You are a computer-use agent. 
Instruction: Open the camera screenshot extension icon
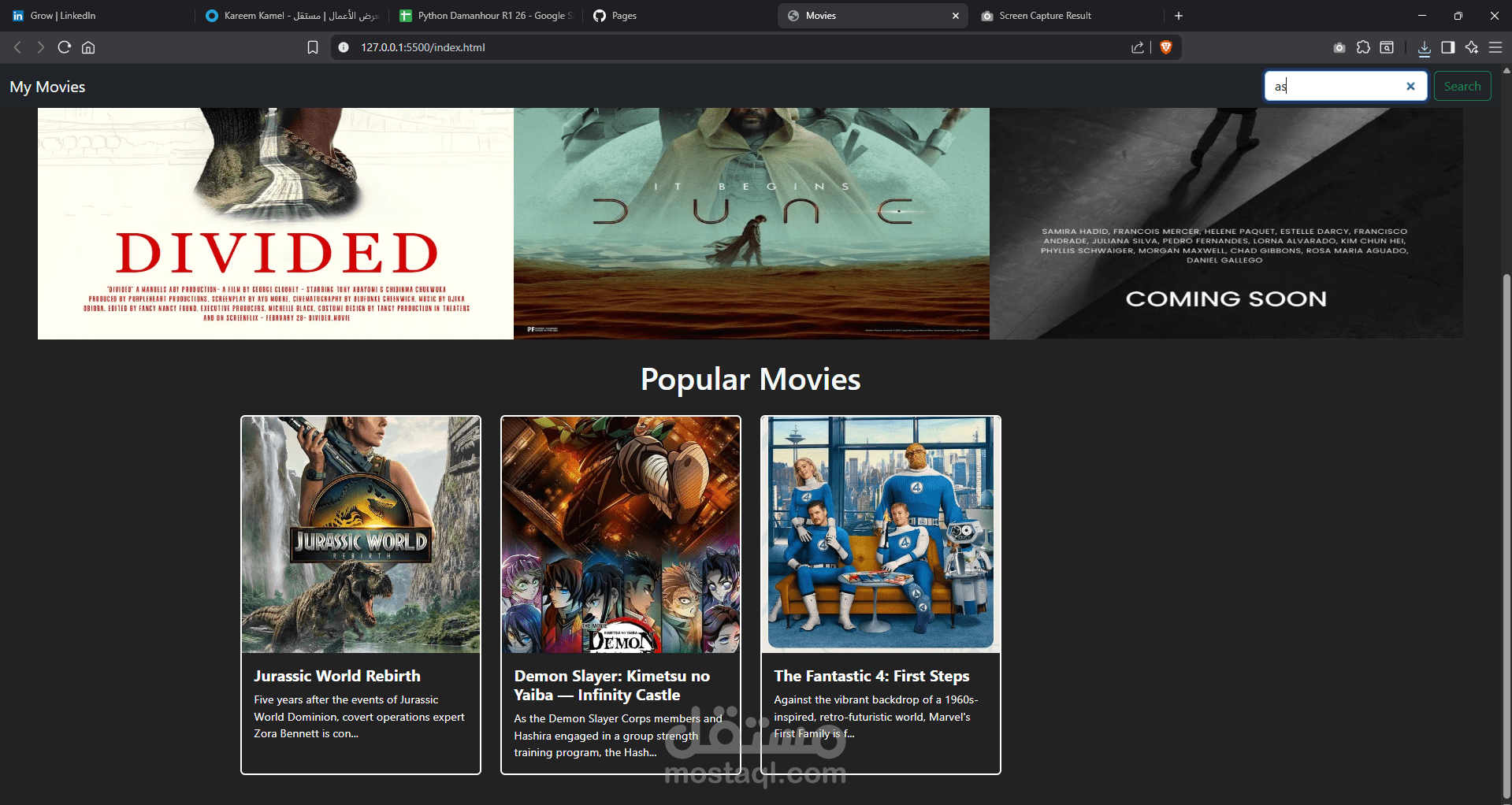pyautogui.click(x=1339, y=47)
